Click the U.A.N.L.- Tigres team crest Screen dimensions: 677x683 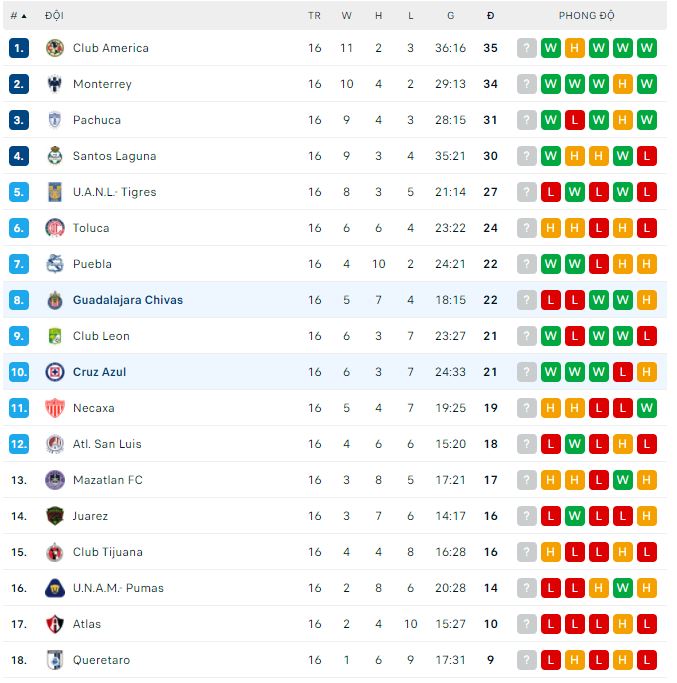coord(55,192)
